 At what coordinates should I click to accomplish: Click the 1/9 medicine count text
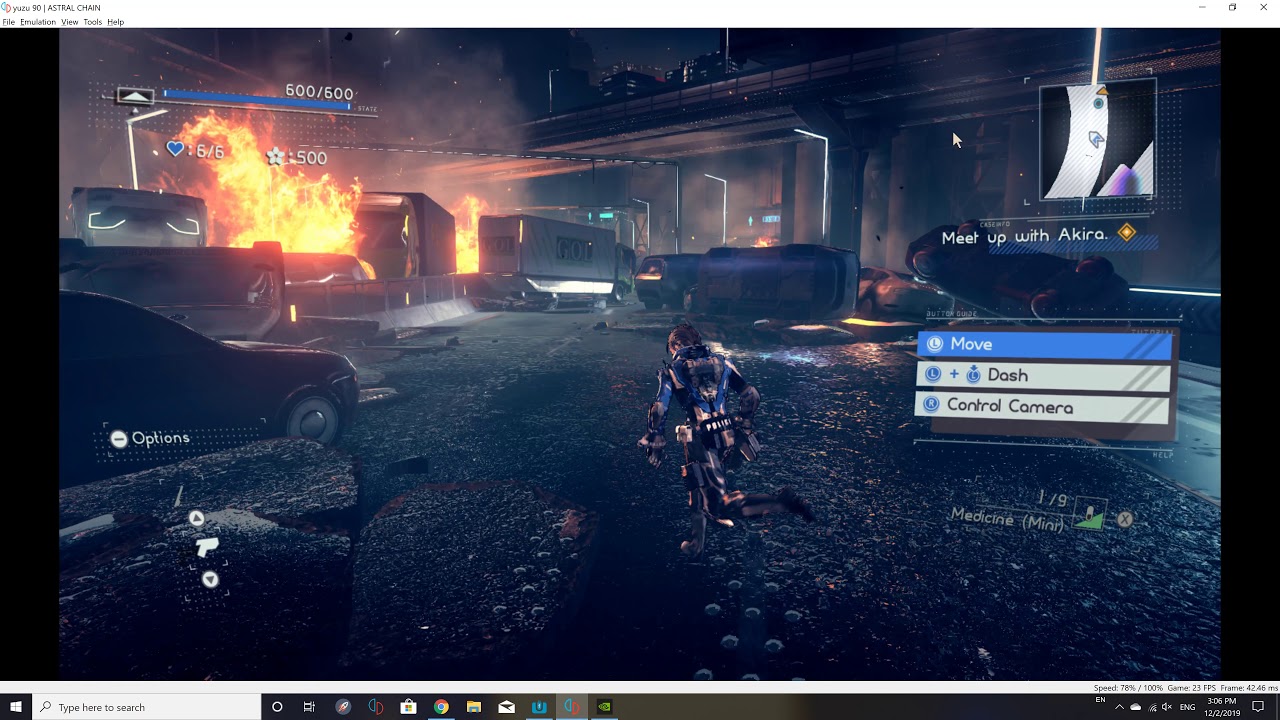click(1052, 498)
